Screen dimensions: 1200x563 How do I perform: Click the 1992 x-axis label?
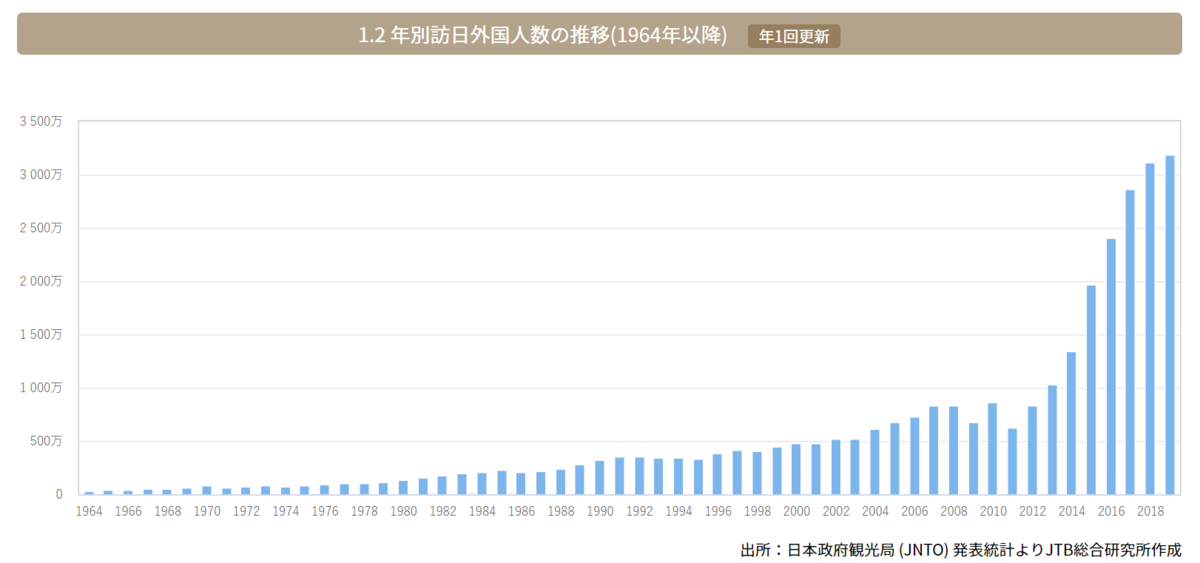pyautogui.click(x=639, y=511)
